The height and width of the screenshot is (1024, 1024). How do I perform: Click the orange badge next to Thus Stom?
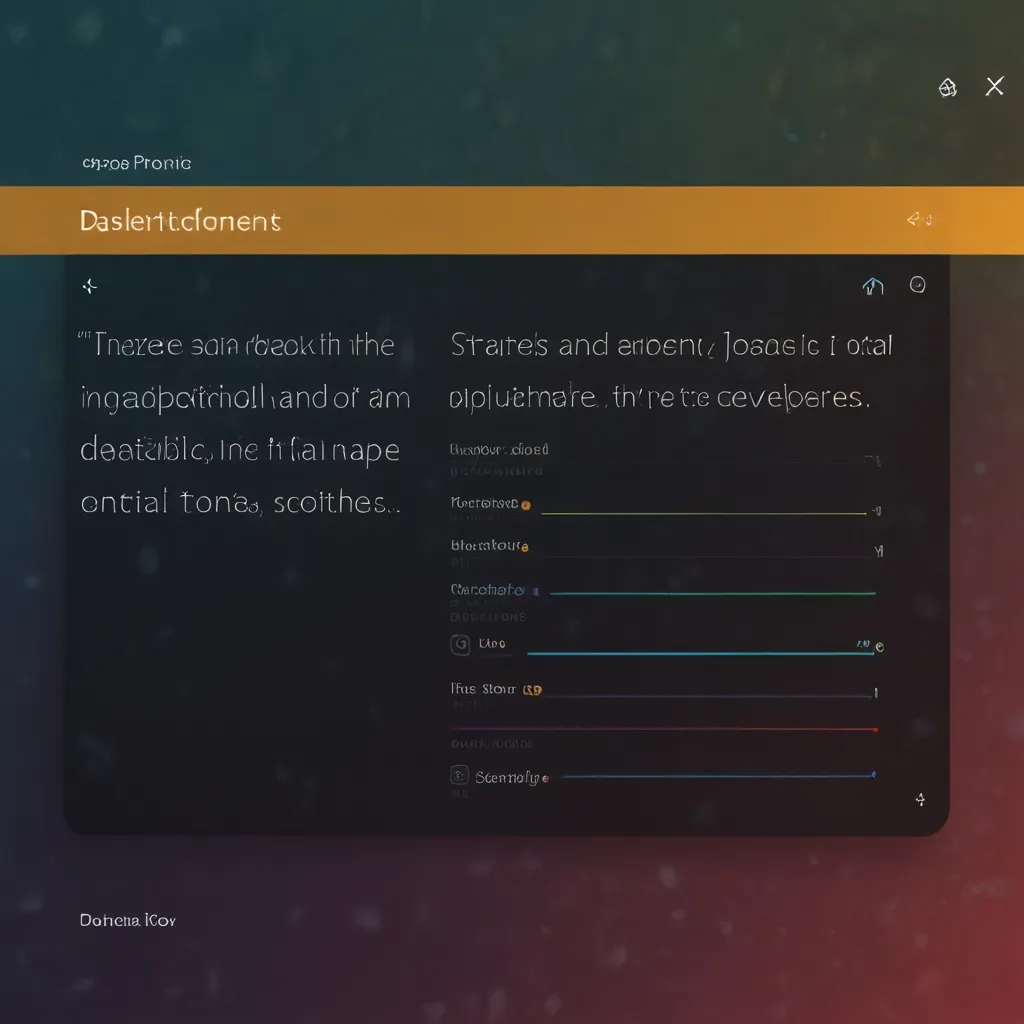click(533, 689)
